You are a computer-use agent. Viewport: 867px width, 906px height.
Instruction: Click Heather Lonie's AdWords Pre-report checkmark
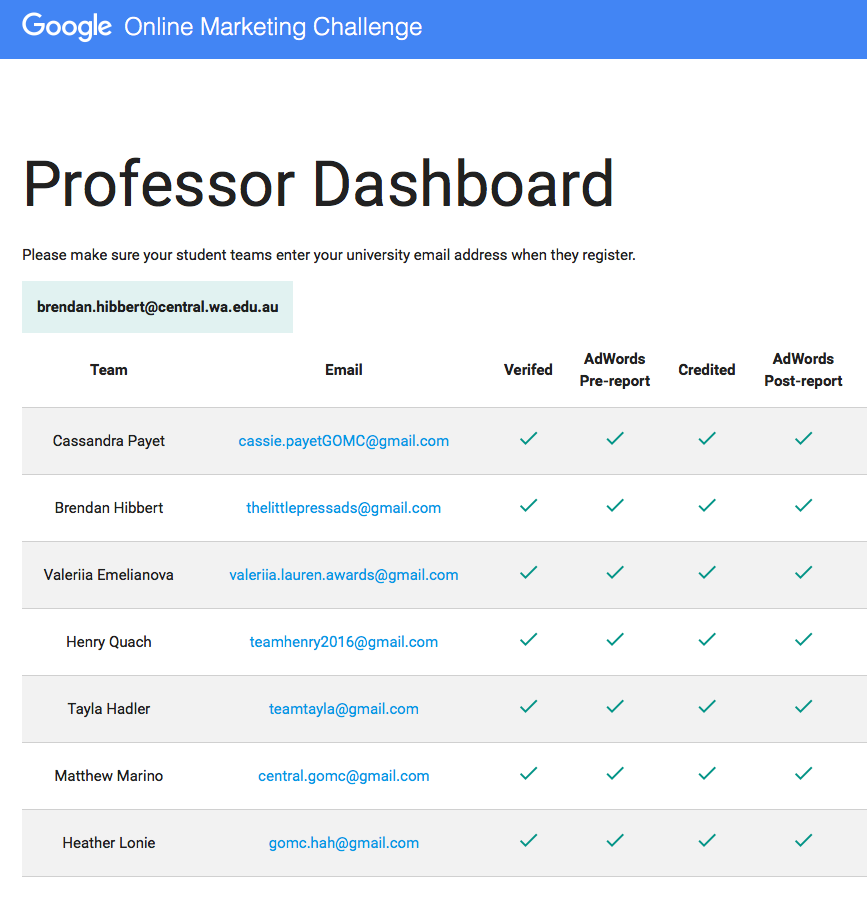point(615,841)
